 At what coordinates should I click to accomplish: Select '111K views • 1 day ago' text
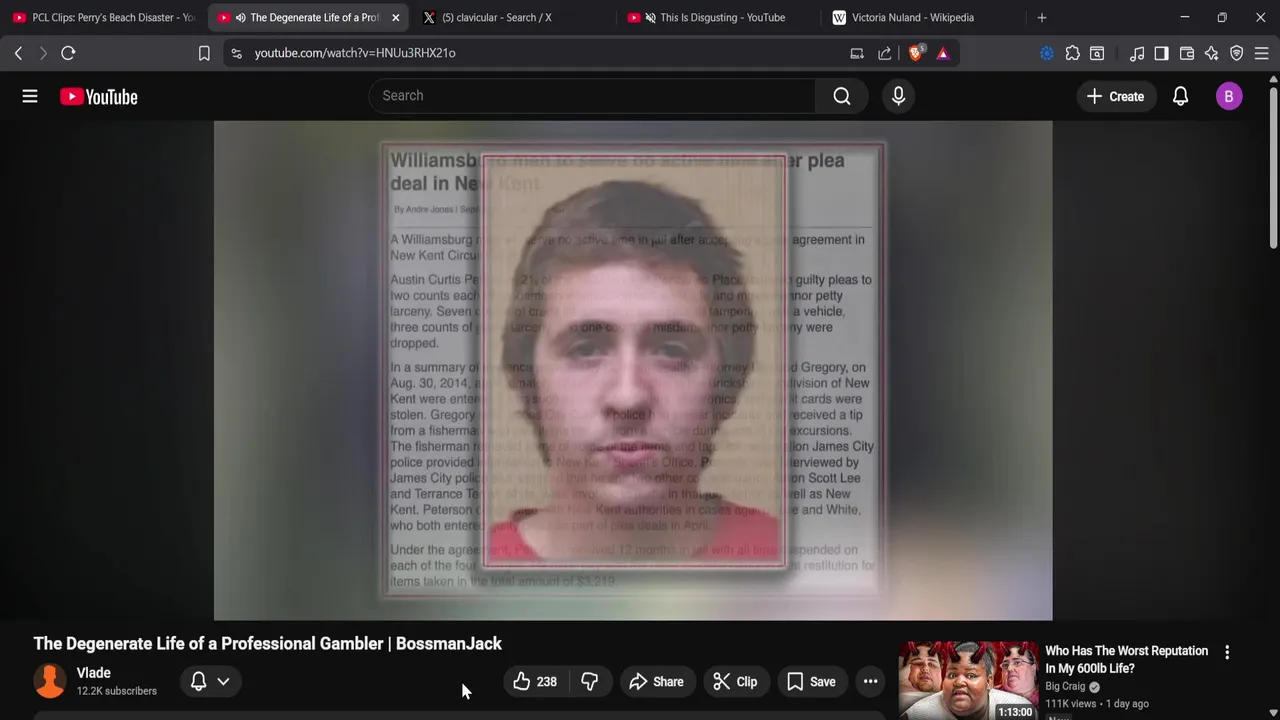point(1097,703)
